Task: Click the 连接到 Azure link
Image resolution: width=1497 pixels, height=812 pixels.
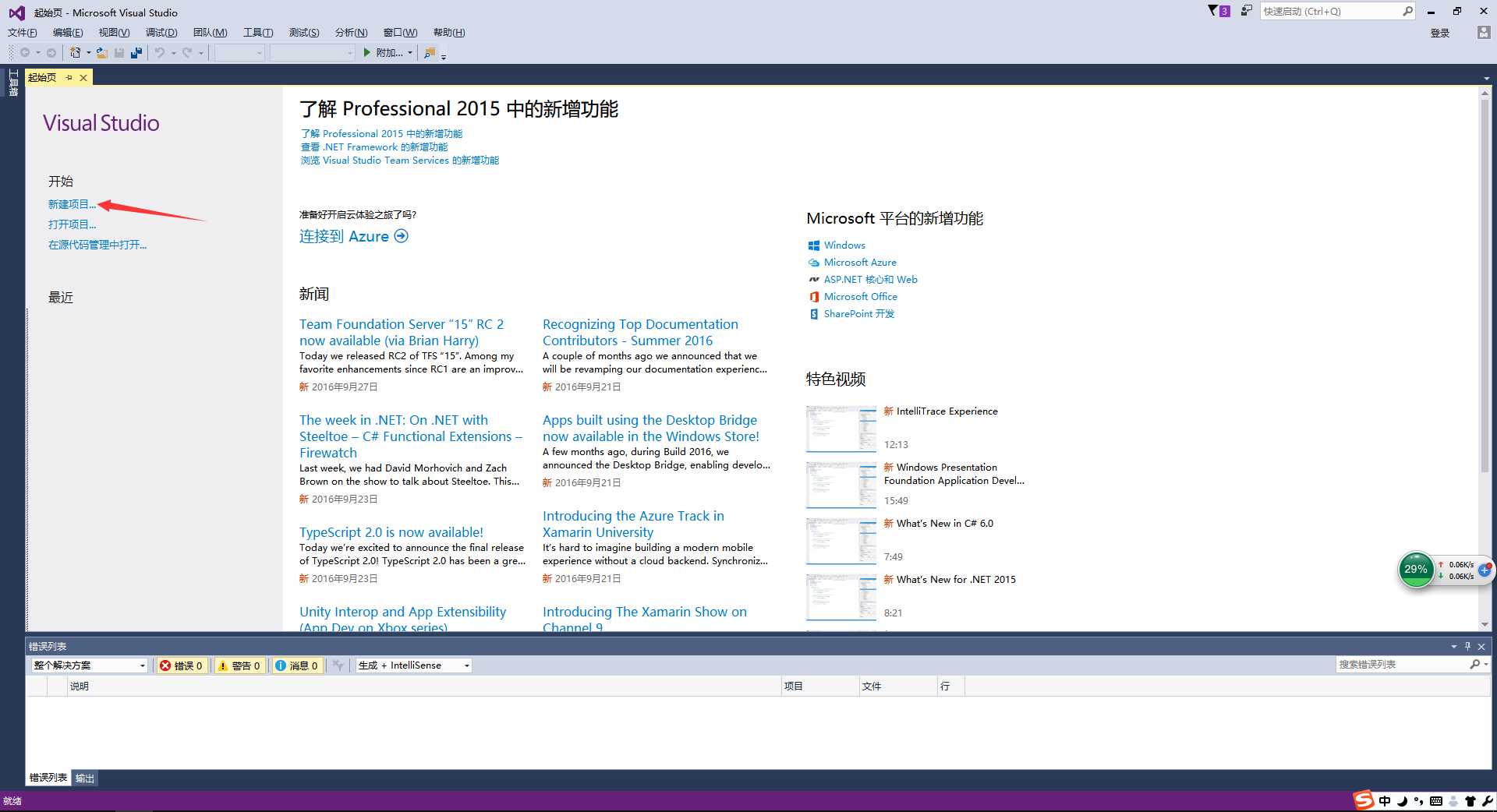Action: pyautogui.click(x=344, y=236)
